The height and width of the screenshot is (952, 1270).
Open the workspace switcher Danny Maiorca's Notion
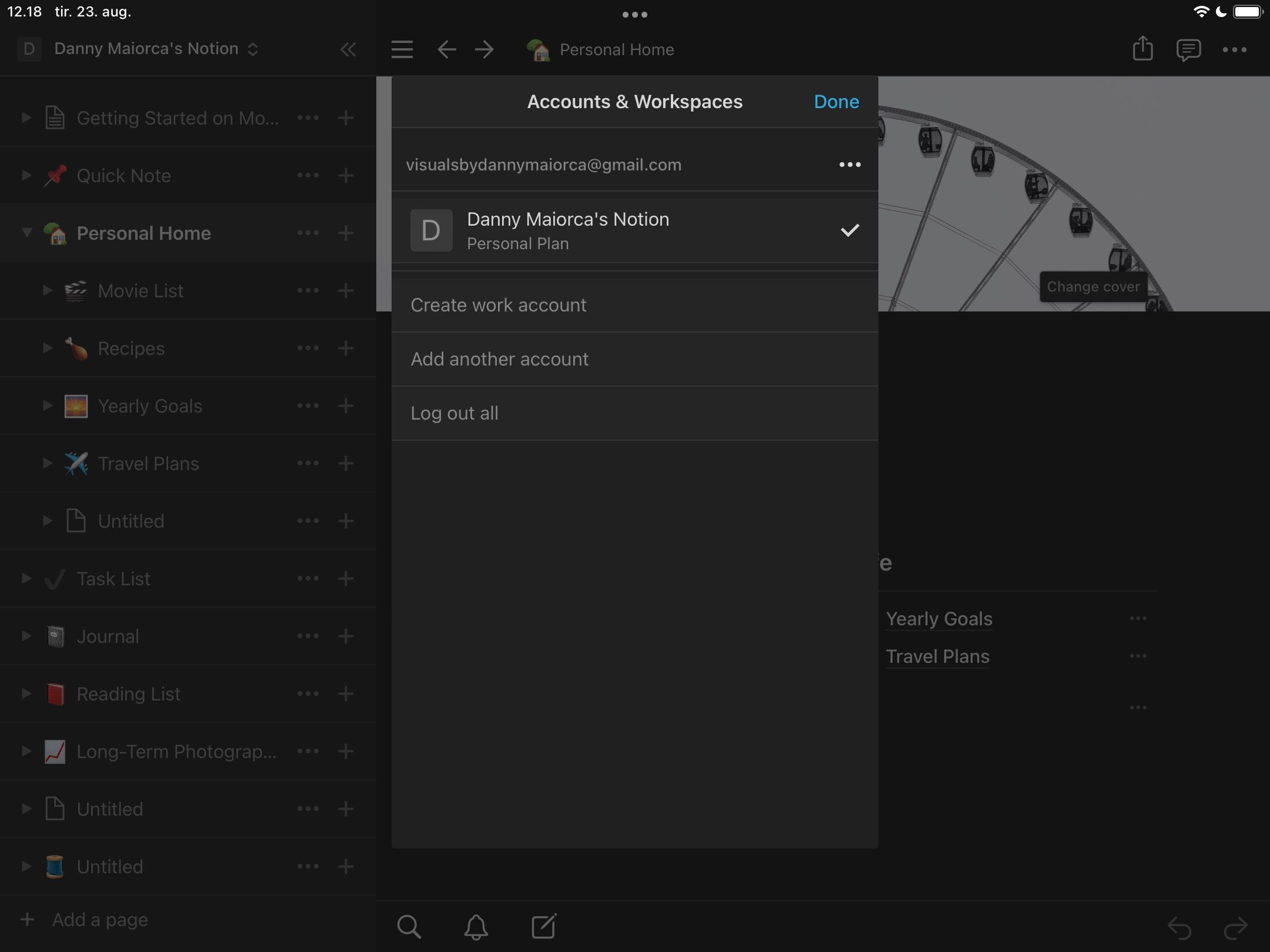click(138, 49)
